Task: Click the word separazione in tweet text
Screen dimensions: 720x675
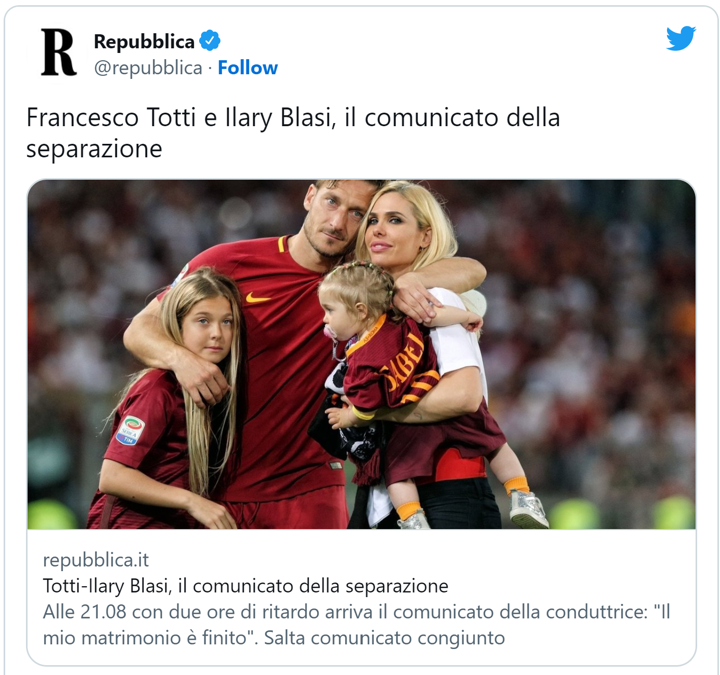Action: pos(94,149)
